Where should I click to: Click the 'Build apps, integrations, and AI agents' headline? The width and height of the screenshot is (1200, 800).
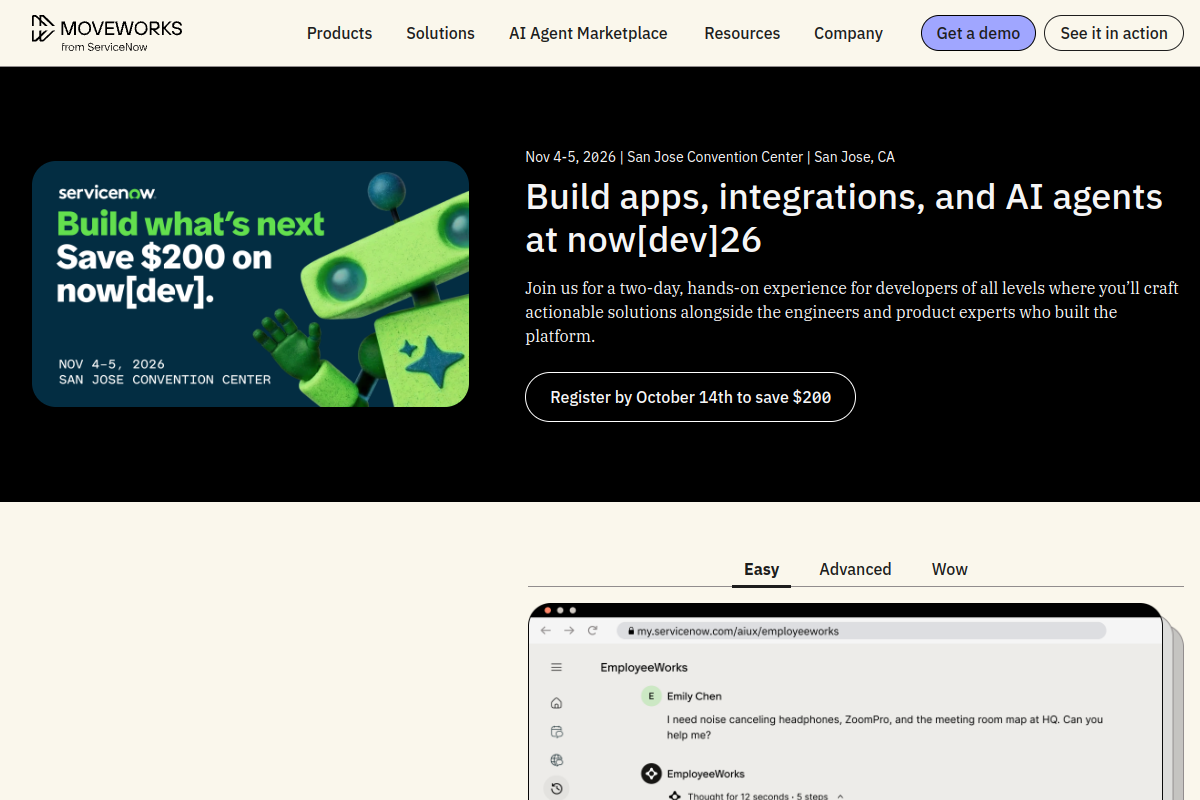click(x=844, y=218)
